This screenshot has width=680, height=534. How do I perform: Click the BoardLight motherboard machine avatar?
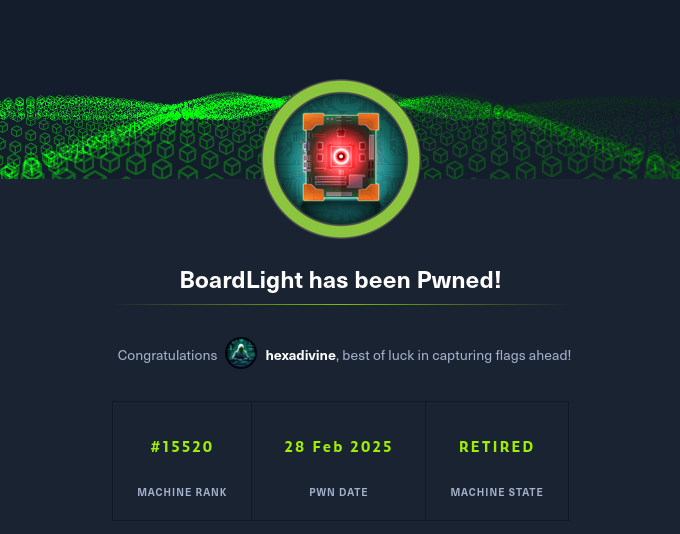(x=341, y=158)
